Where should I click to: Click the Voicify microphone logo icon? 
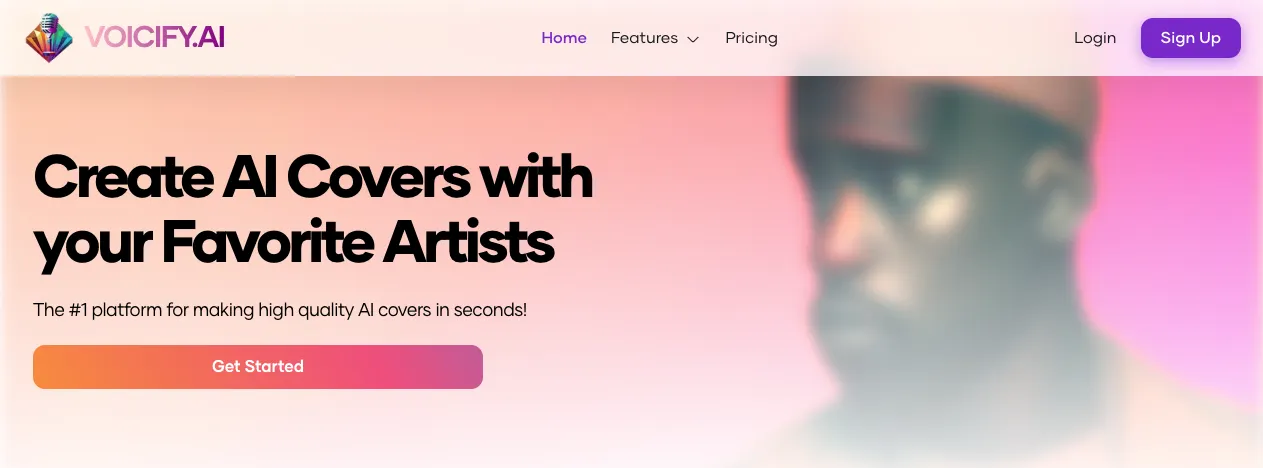[50, 38]
